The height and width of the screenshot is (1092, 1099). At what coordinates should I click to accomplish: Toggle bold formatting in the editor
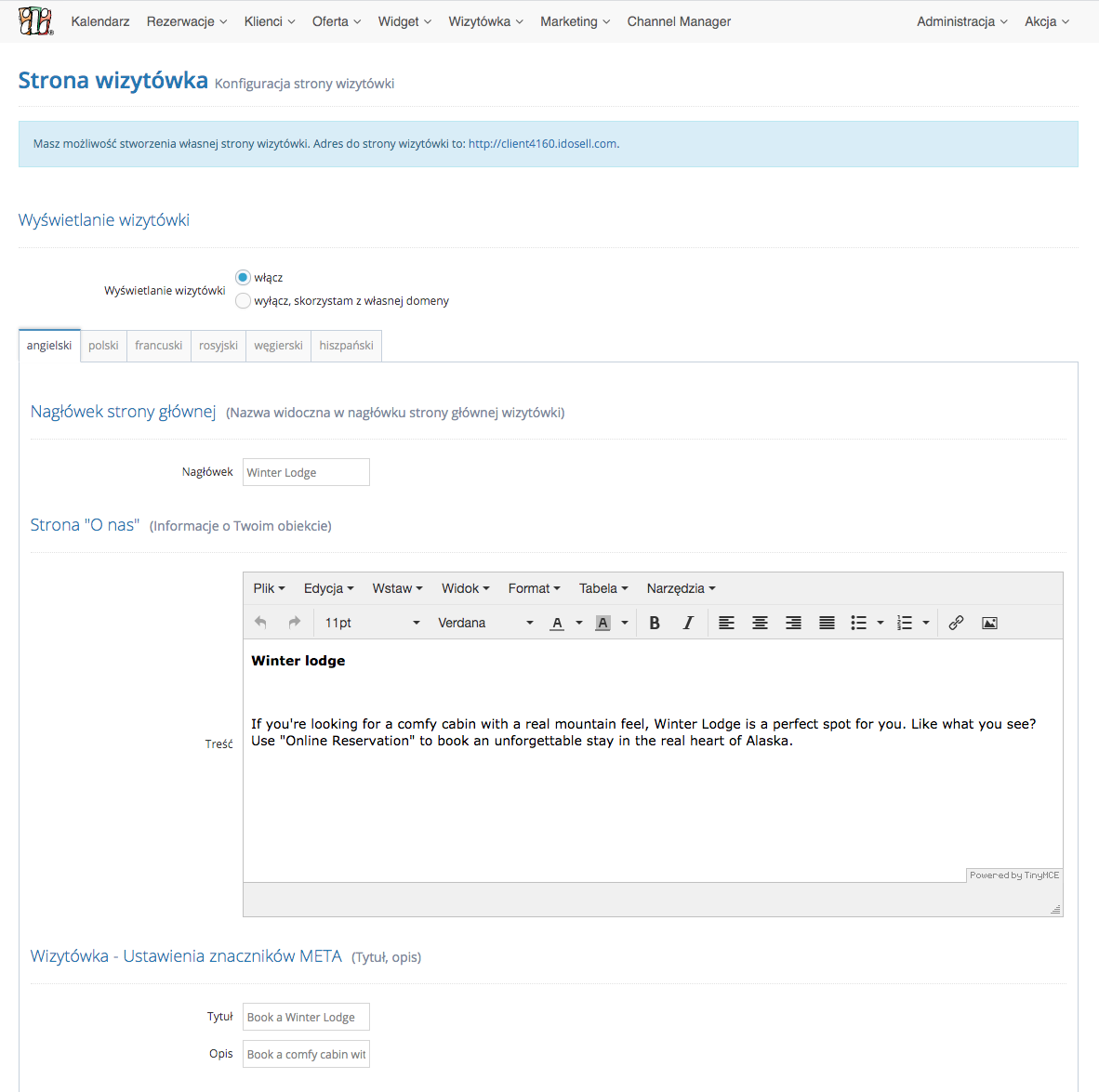tap(655, 623)
